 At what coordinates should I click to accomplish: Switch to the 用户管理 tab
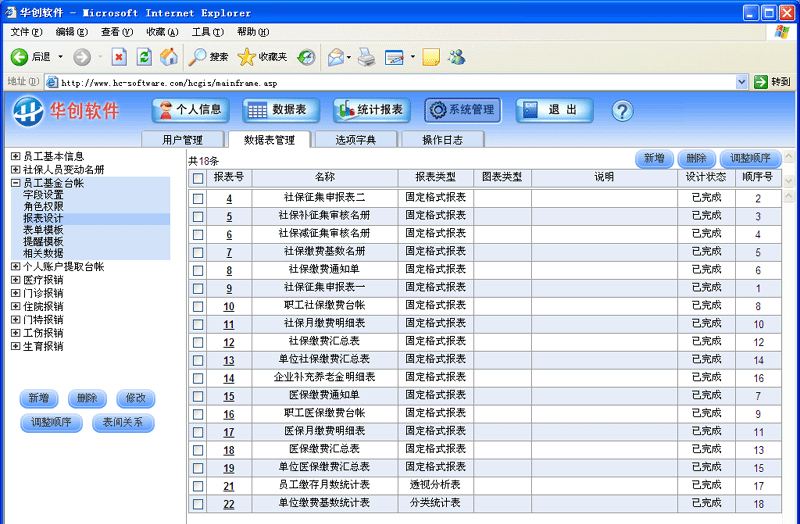click(182, 140)
